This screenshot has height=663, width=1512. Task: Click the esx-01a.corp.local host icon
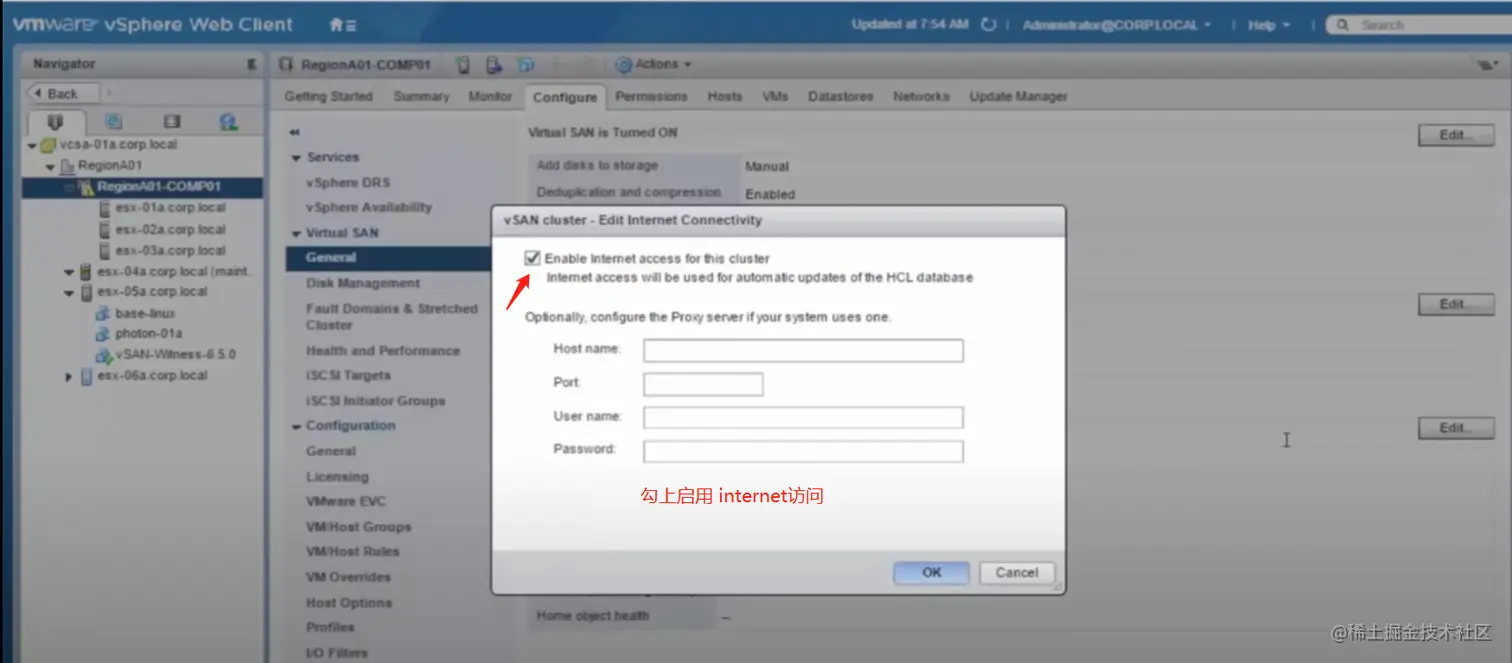[105, 208]
